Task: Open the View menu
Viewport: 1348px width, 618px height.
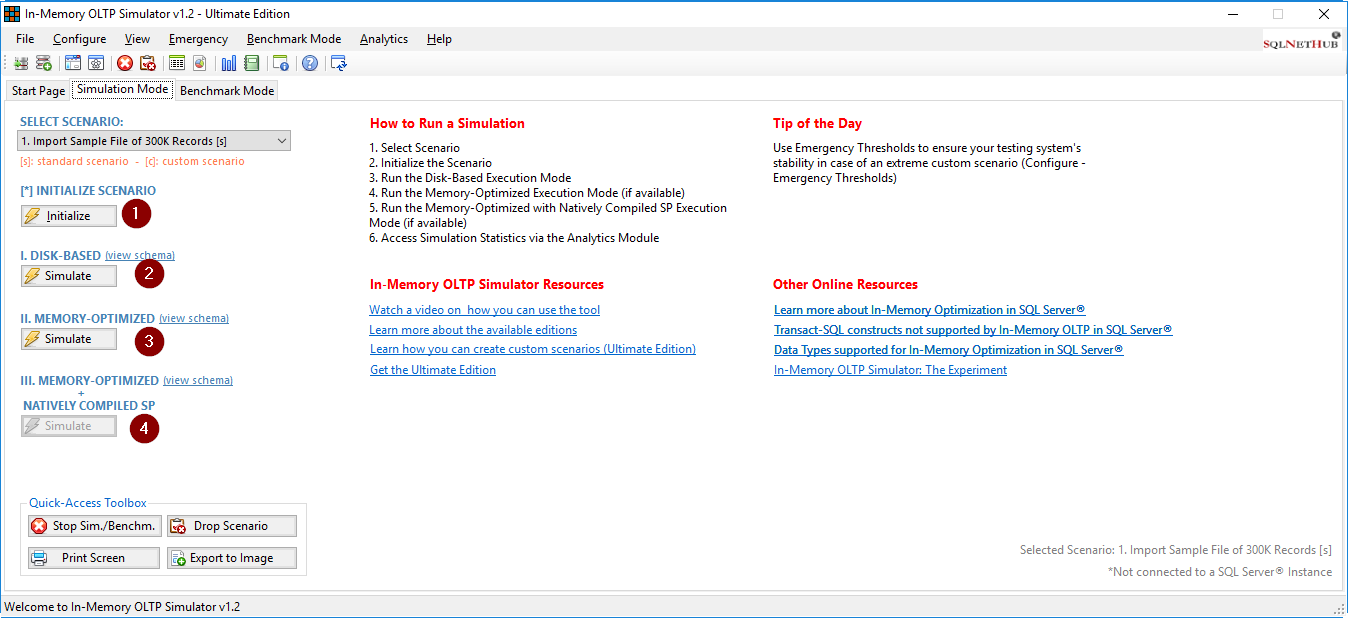Action: pos(138,39)
